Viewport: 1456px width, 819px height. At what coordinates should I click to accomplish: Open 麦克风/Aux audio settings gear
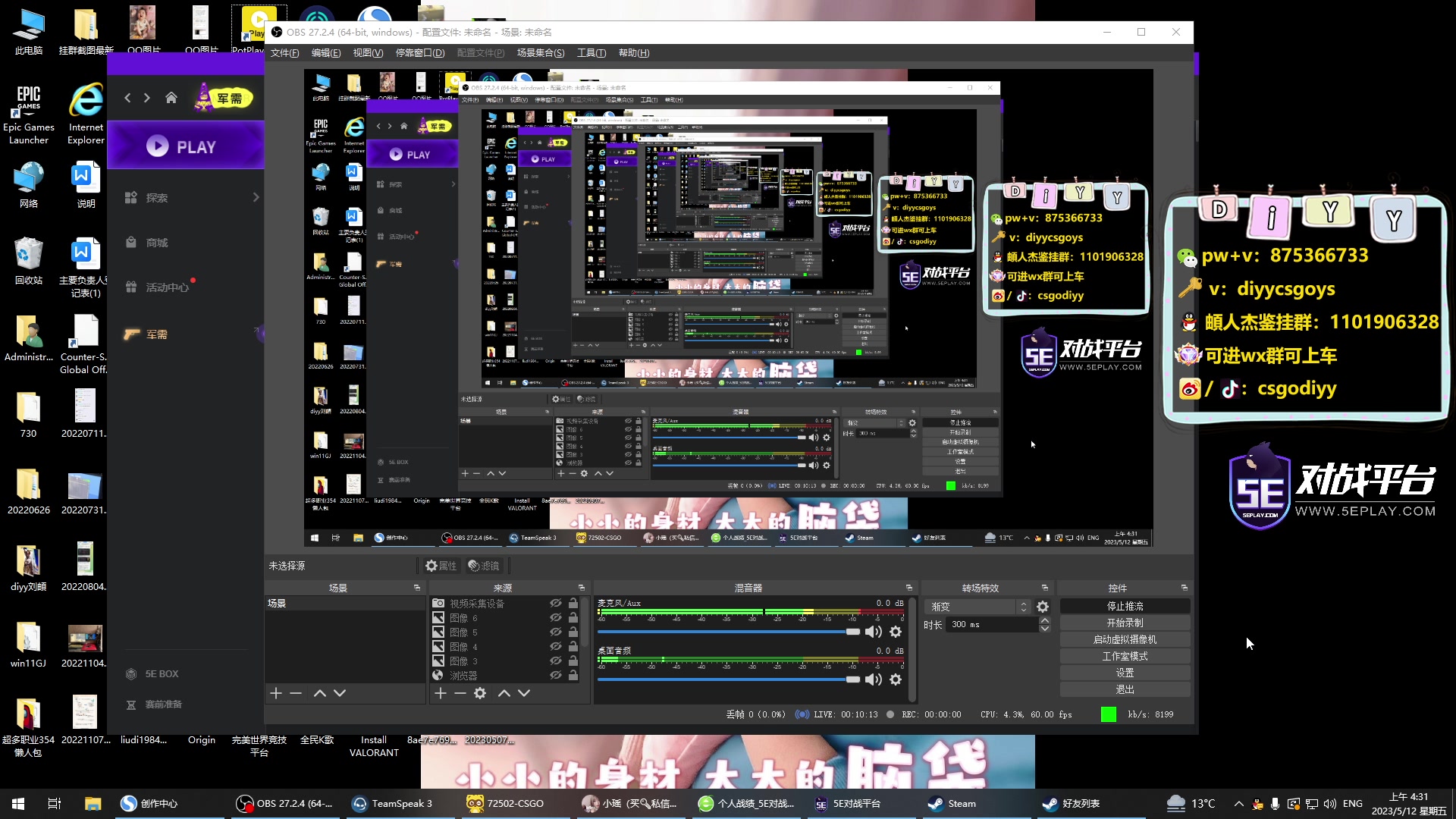(x=896, y=632)
